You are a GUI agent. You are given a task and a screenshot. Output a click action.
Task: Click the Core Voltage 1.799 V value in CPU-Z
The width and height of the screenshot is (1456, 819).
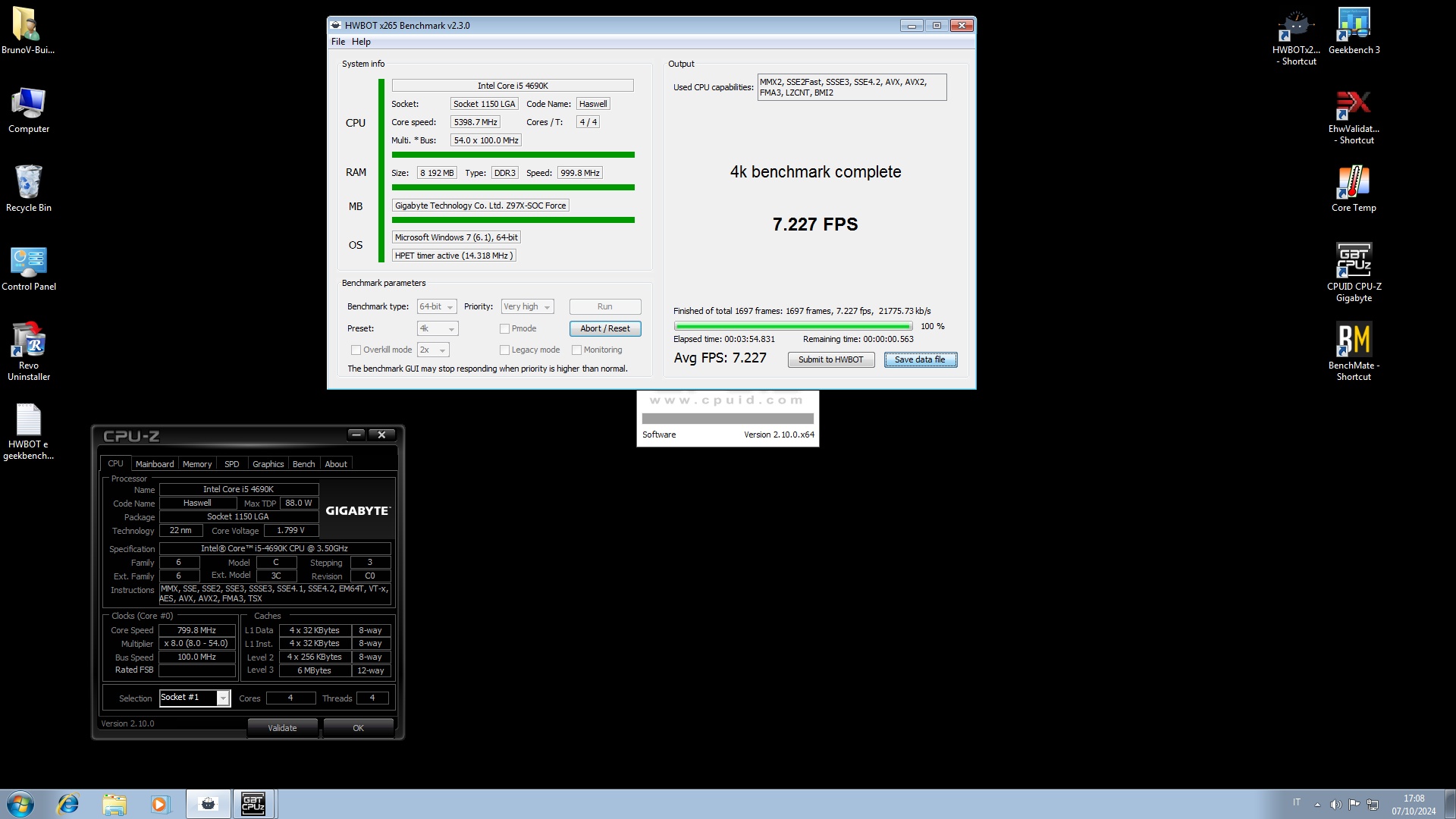(x=290, y=531)
